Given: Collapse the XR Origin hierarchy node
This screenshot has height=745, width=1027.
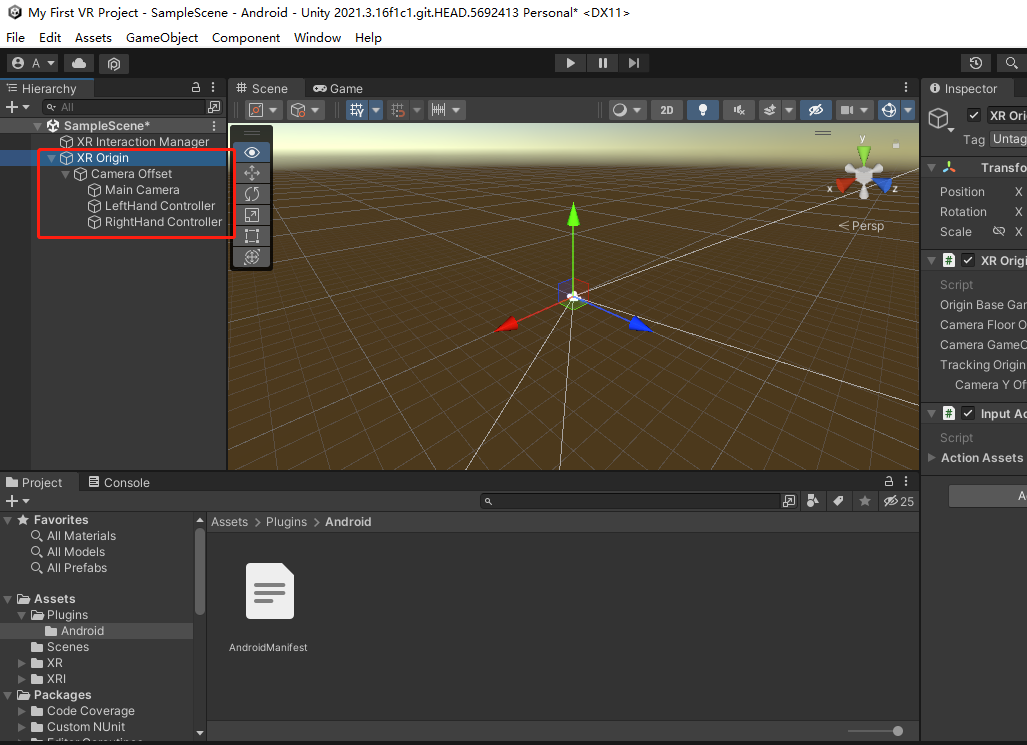Looking at the screenshot, I should click(x=52, y=158).
